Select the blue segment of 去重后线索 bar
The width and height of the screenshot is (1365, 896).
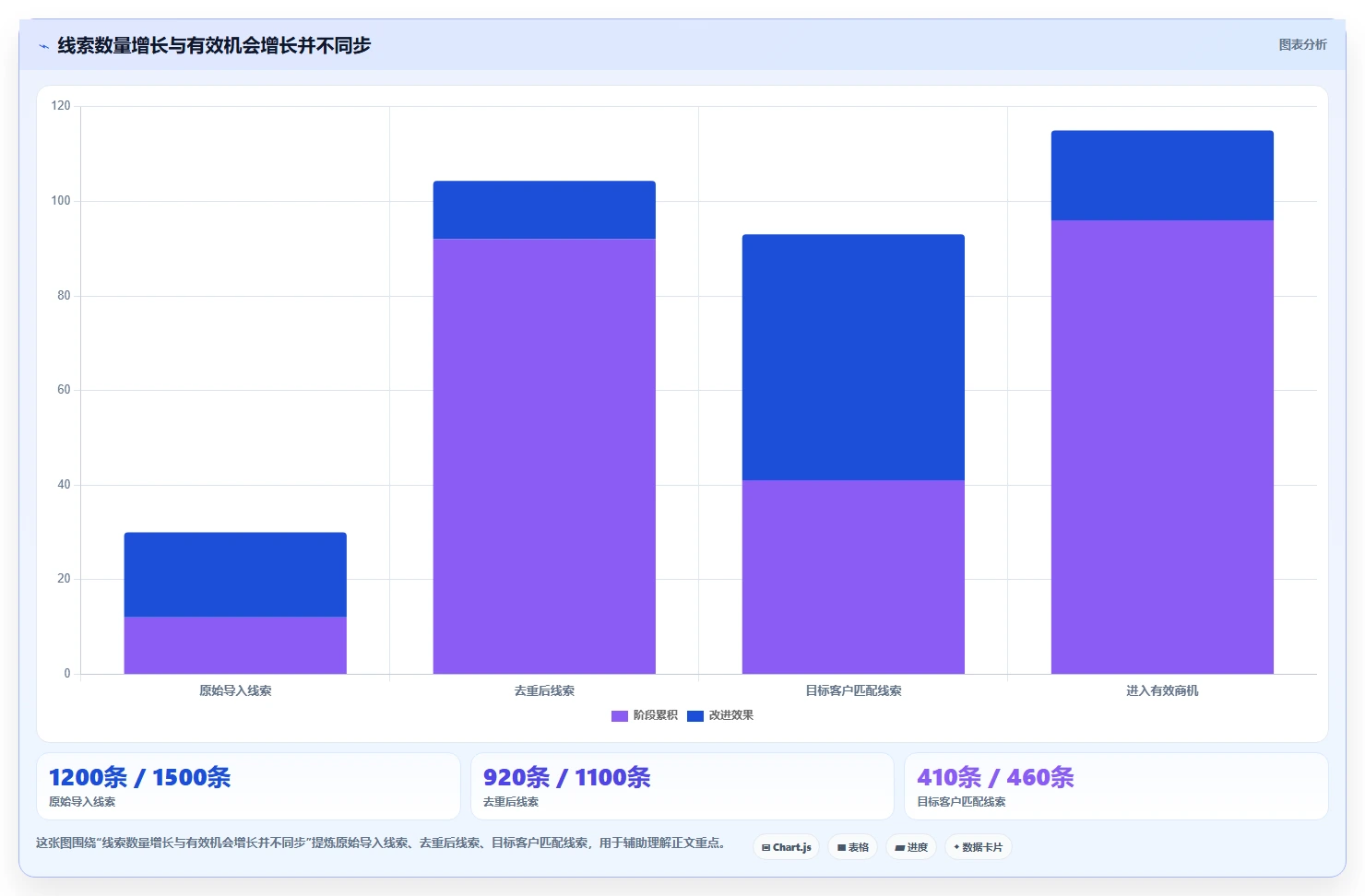pos(544,210)
